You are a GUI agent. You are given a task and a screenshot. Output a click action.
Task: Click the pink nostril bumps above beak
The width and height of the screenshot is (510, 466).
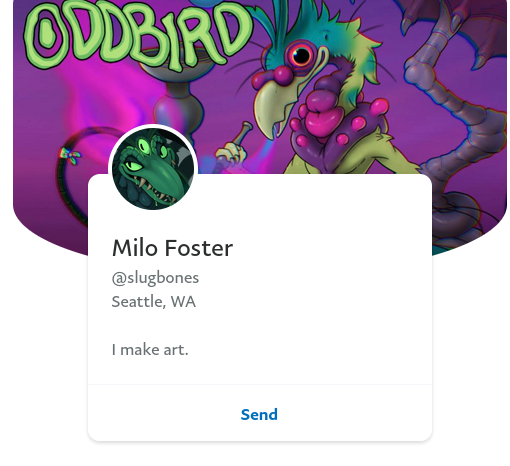click(272, 77)
